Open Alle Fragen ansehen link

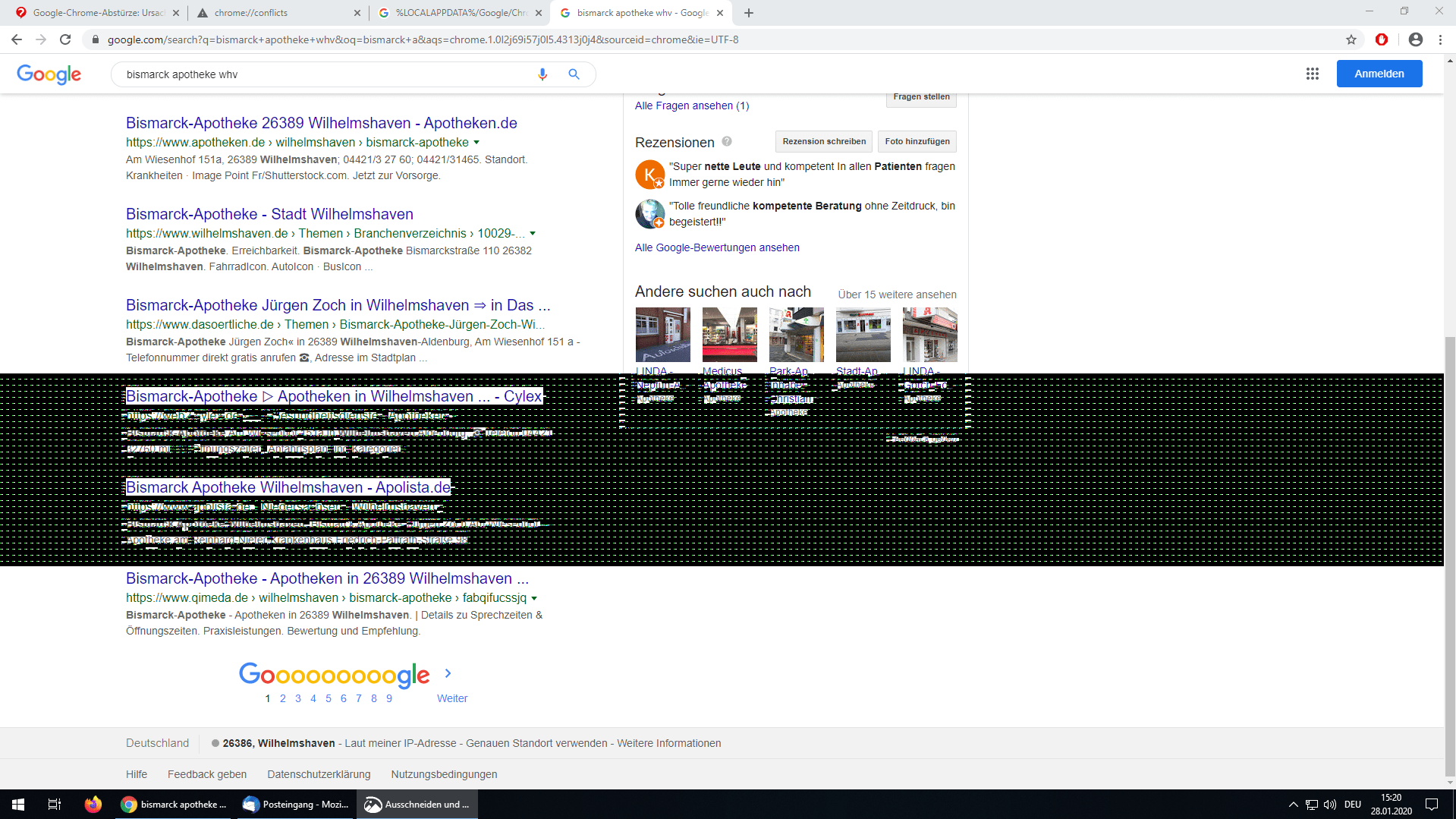[692, 106]
